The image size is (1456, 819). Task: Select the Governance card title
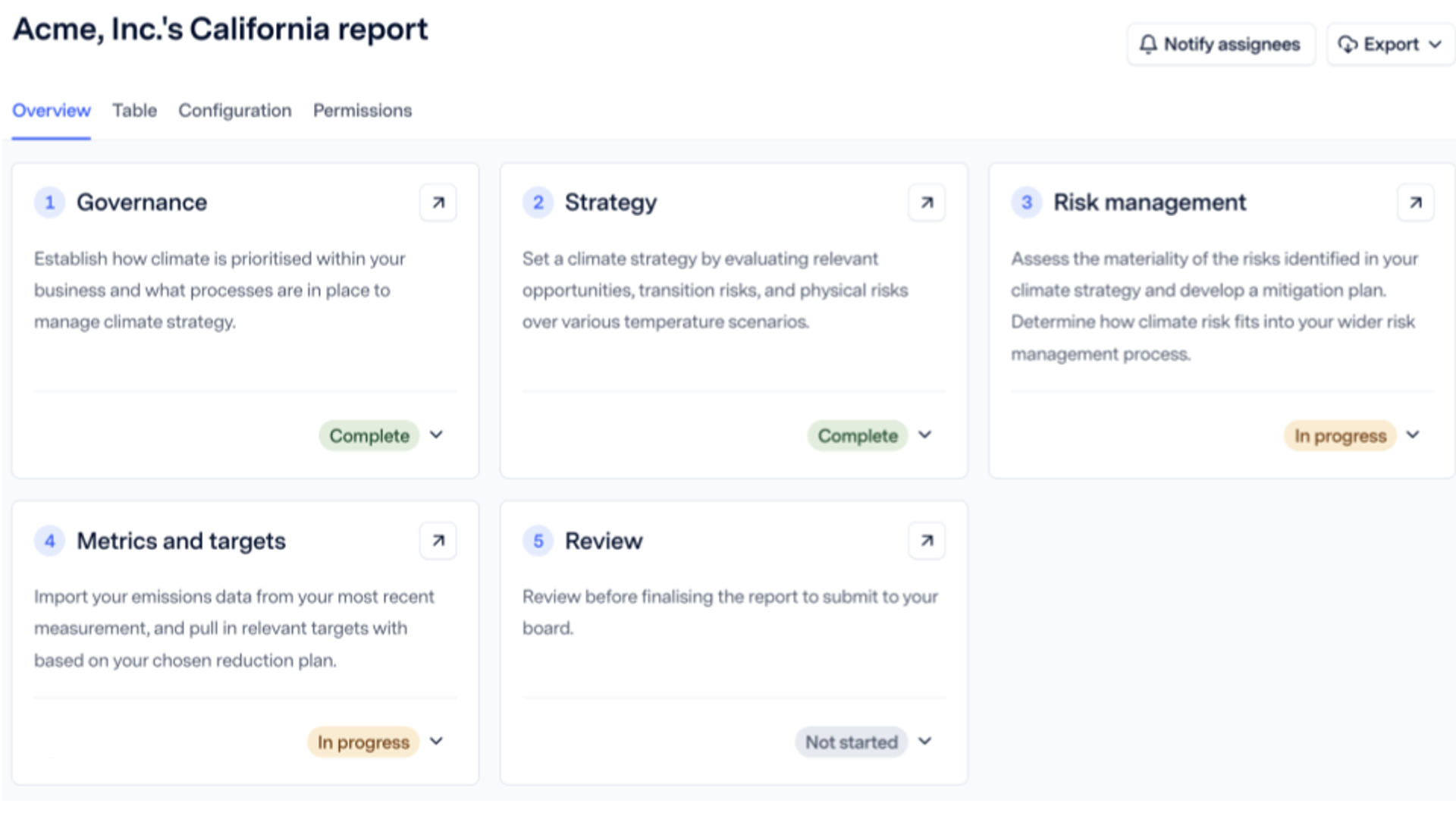142,202
